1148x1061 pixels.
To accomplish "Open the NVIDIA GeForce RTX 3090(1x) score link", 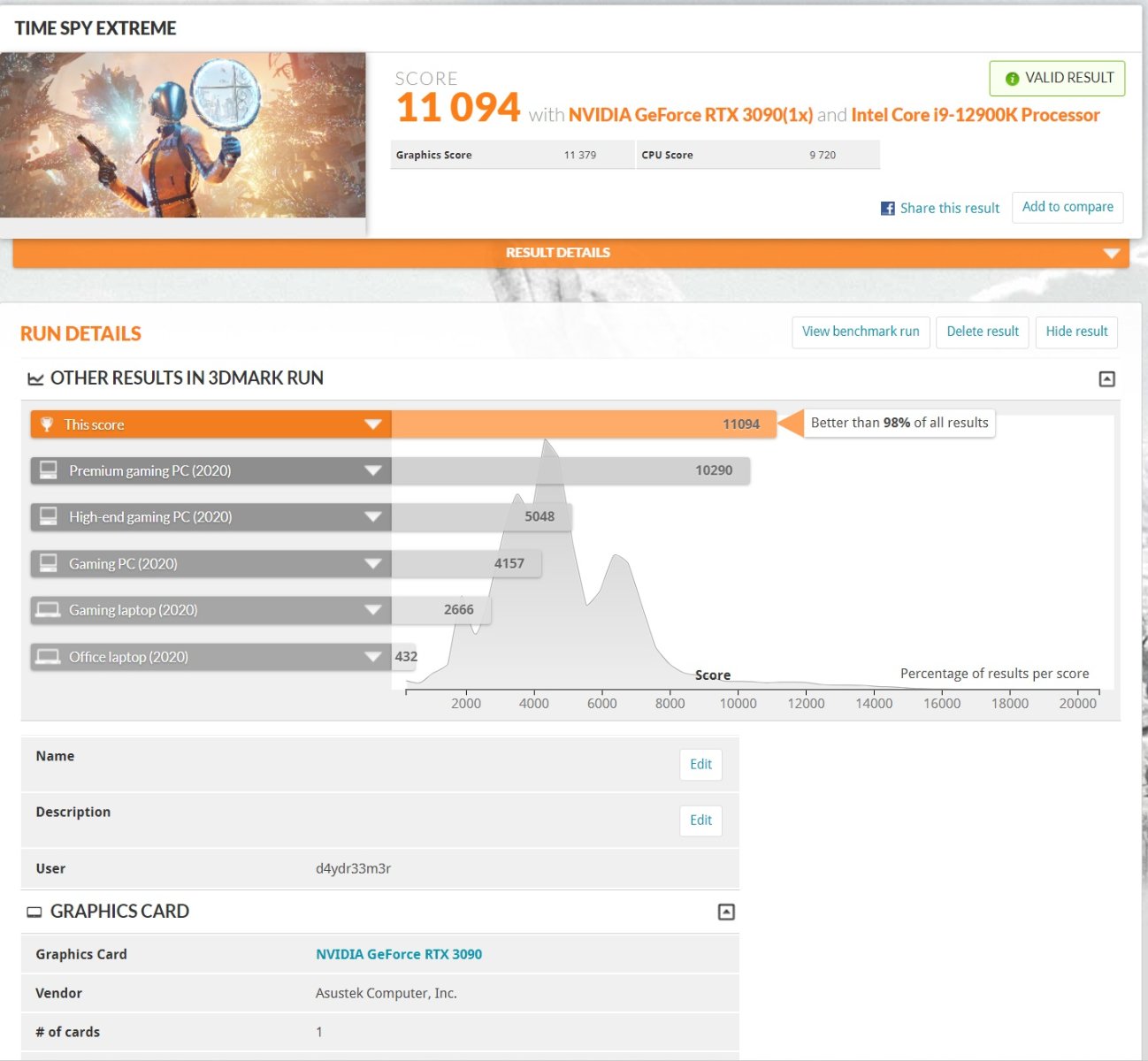I will coord(691,115).
